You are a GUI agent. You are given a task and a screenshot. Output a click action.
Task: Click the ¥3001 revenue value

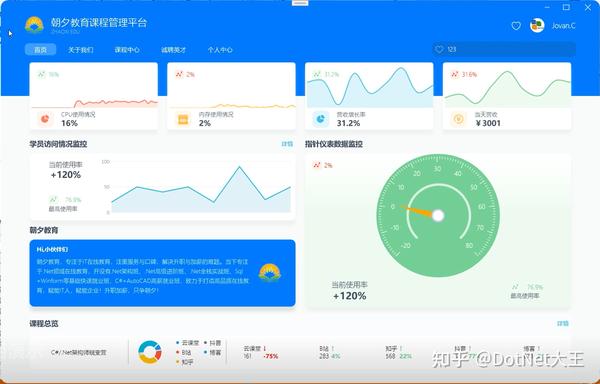tap(488, 123)
